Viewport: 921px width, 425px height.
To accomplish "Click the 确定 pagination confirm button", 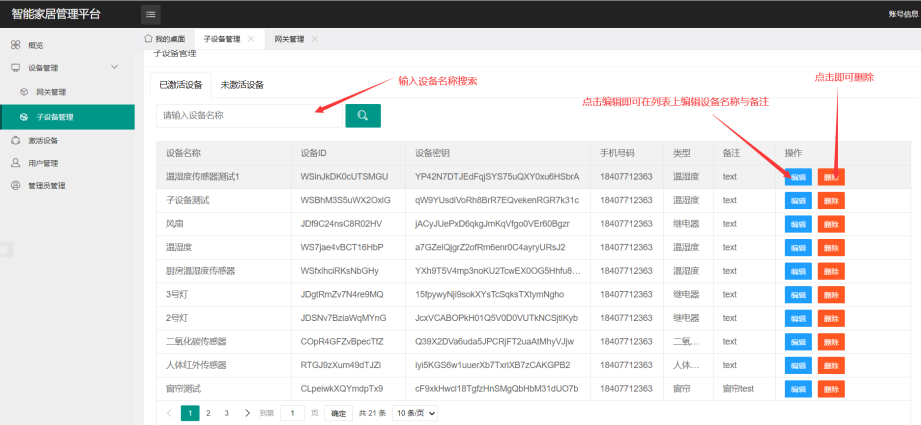I will point(338,413).
